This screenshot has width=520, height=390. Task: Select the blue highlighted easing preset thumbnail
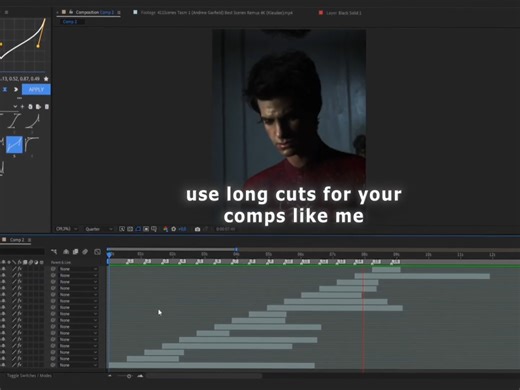tap(14, 145)
